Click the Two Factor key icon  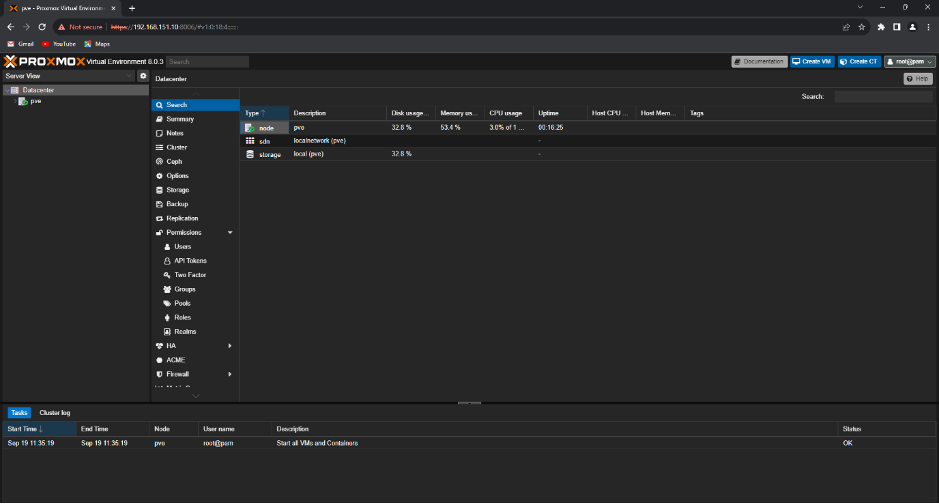coord(167,275)
